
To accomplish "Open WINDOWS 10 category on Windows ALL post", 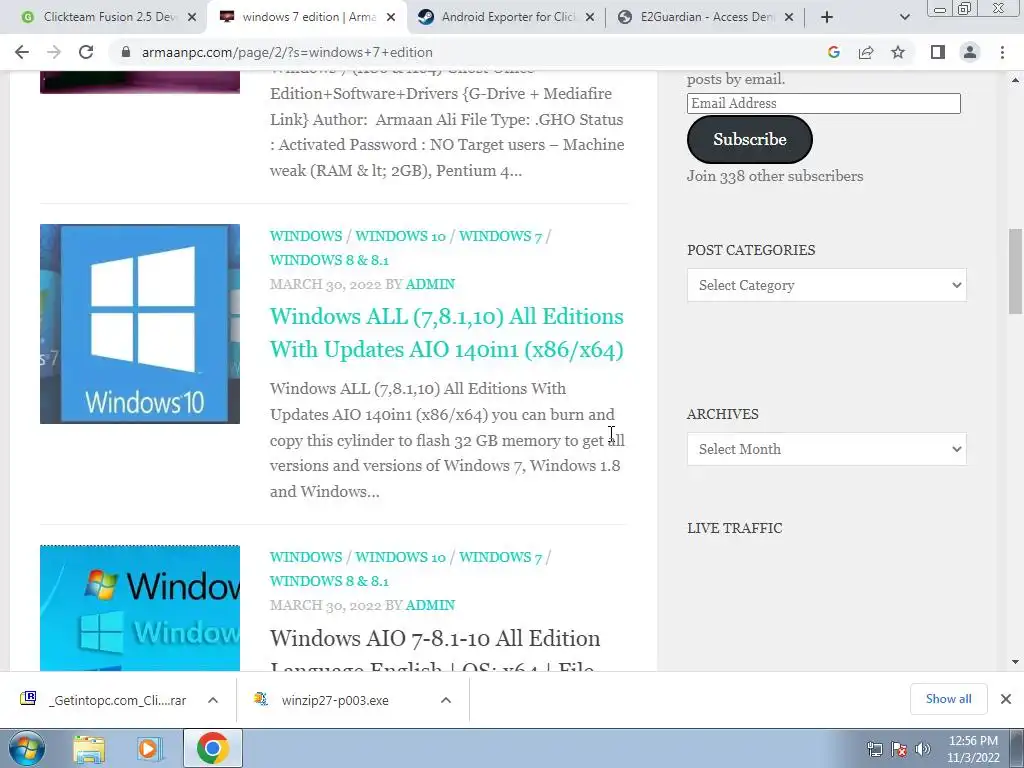I will coord(400,236).
